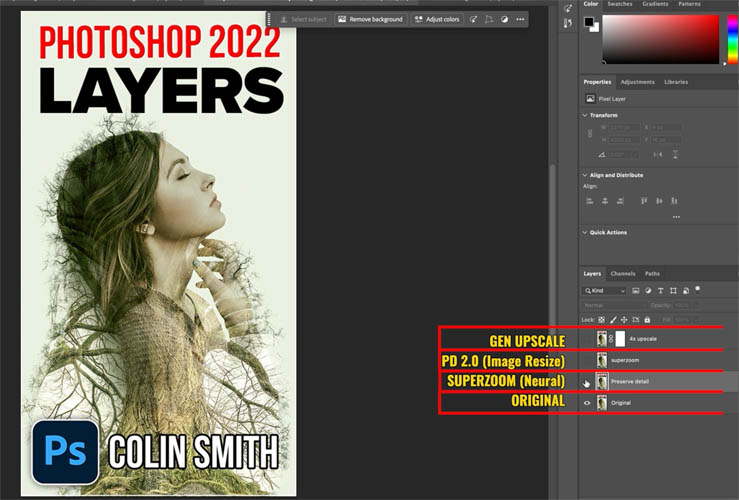Switch to the Libraries tab
739x500 pixels.
coord(676,82)
